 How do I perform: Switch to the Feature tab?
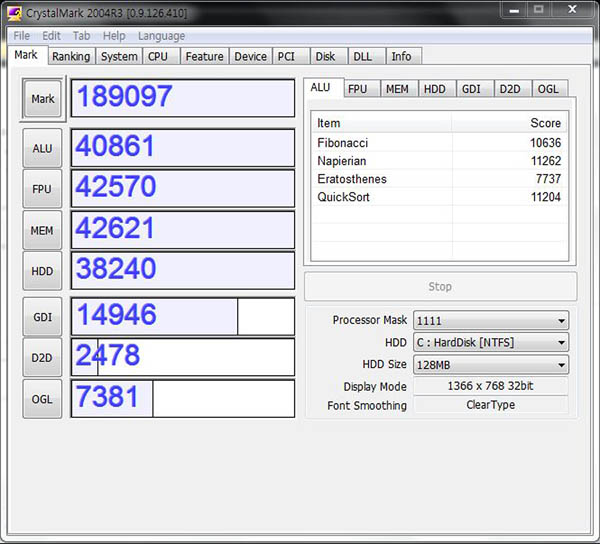(204, 56)
